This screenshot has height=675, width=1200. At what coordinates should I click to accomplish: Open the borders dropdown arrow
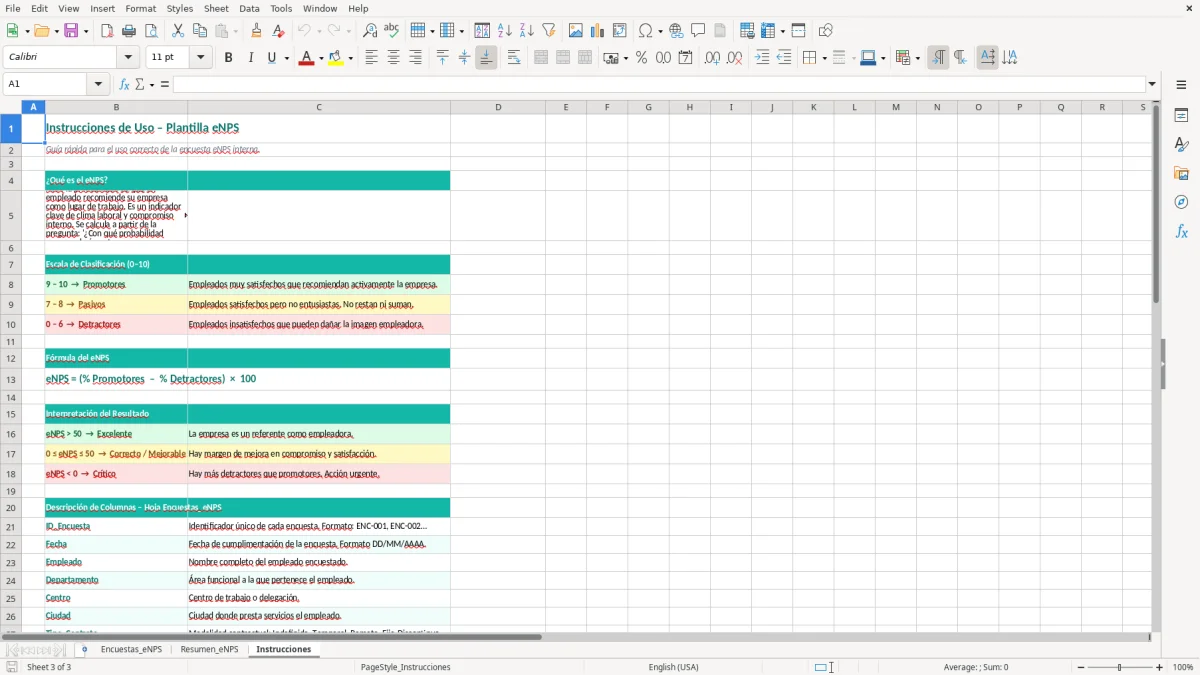click(824, 58)
